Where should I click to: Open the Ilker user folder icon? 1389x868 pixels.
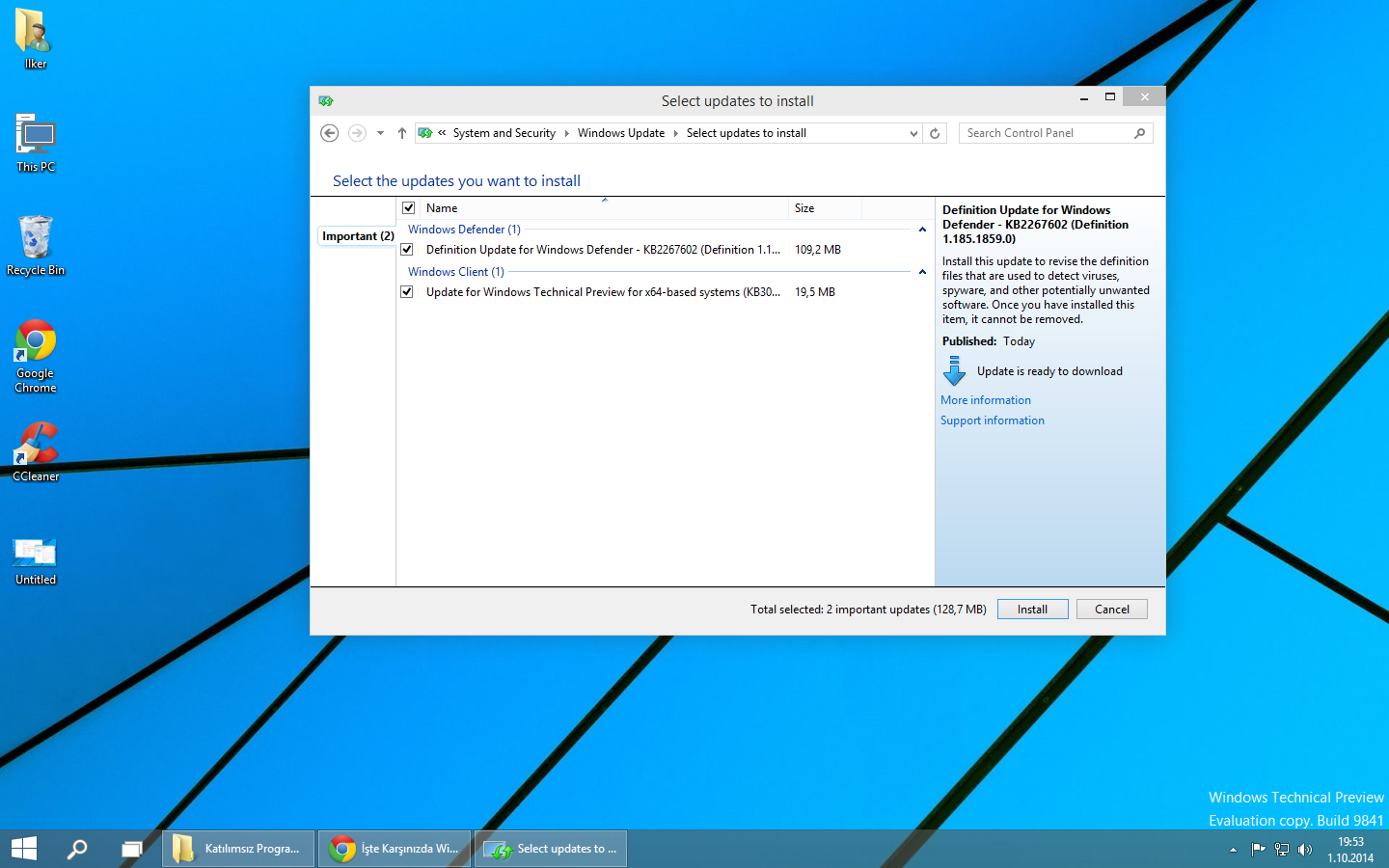coord(35,39)
